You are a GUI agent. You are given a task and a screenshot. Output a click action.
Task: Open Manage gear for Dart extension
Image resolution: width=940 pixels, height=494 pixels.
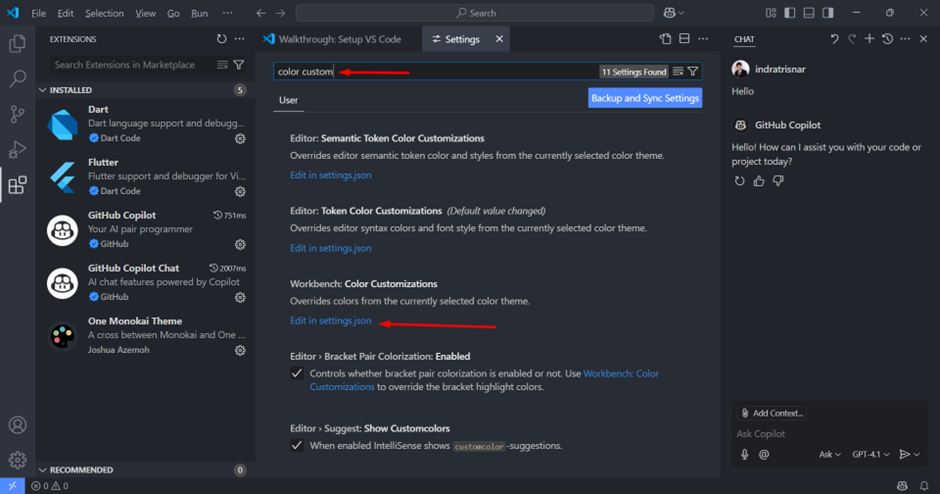tap(240, 138)
